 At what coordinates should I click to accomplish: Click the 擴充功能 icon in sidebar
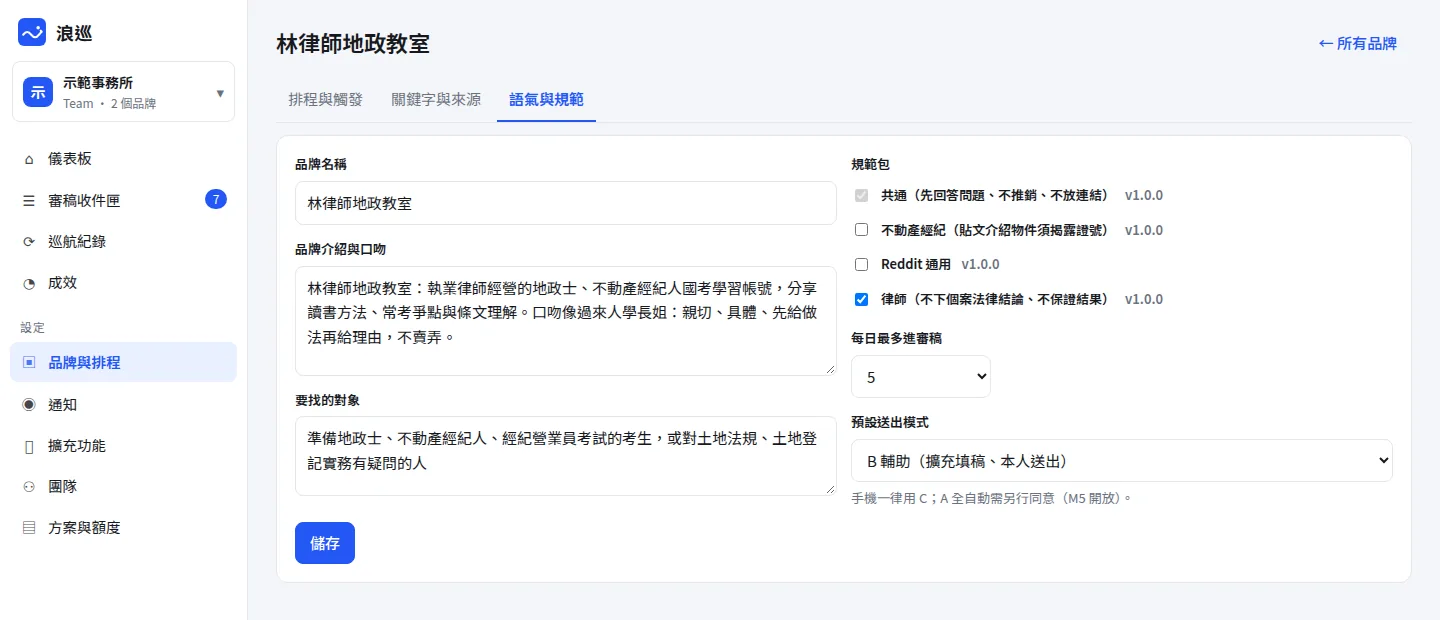pos(28,446)
